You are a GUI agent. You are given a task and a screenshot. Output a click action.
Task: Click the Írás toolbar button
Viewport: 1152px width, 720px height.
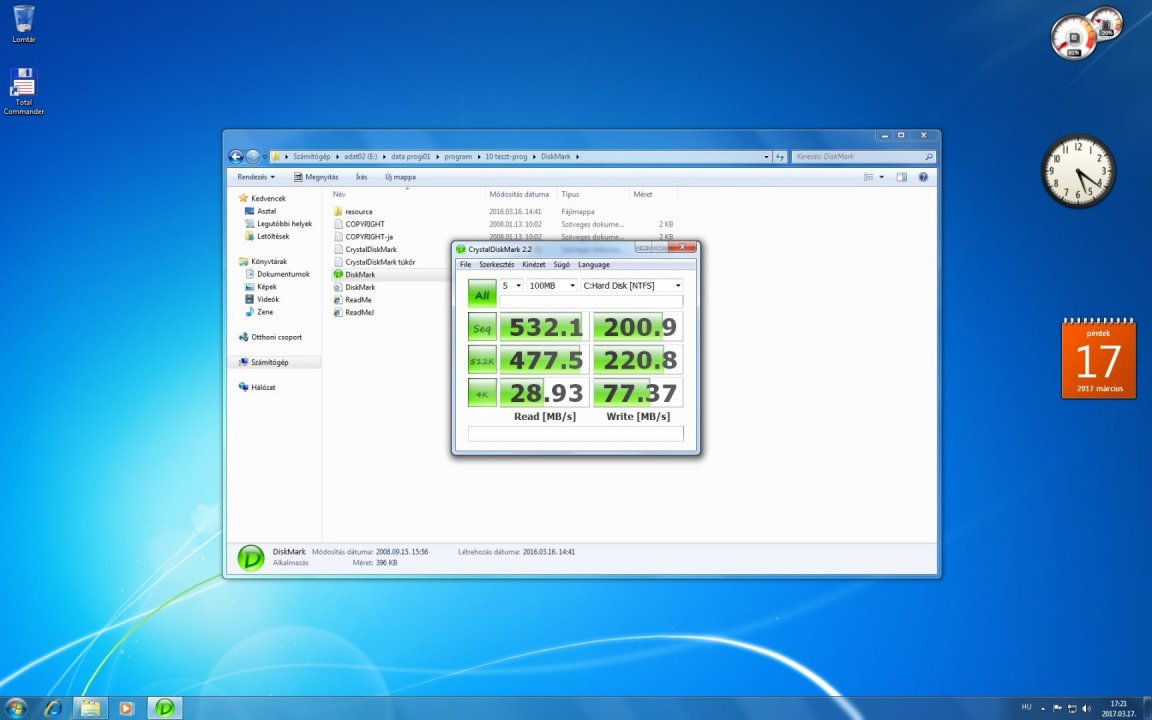pyautogui.click(x=361, y=177)
